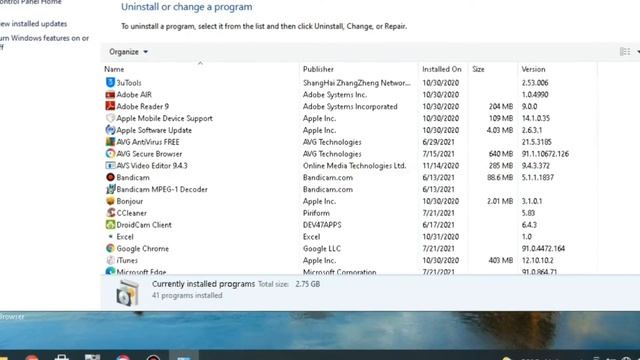Click publisher 'Piriform'
640x360 pixels.
pyautogui.click(x=316, y=213)
